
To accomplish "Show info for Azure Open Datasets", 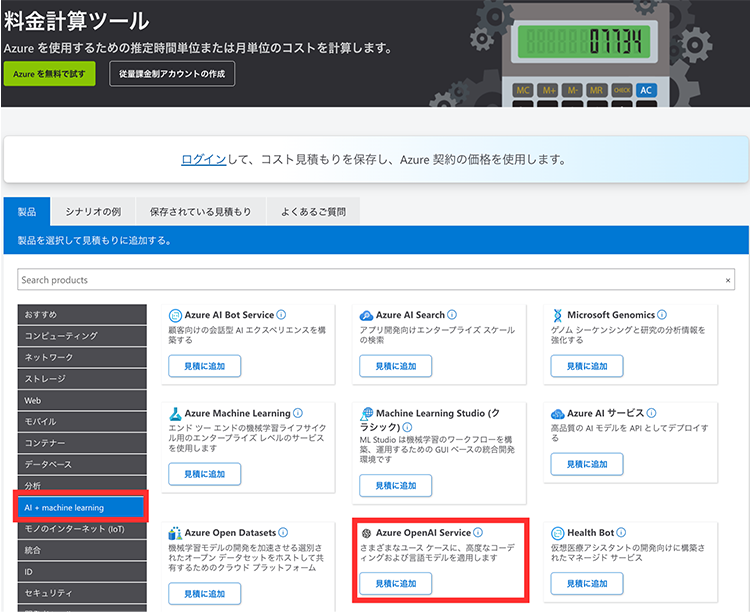I will [x=283, y=533].
